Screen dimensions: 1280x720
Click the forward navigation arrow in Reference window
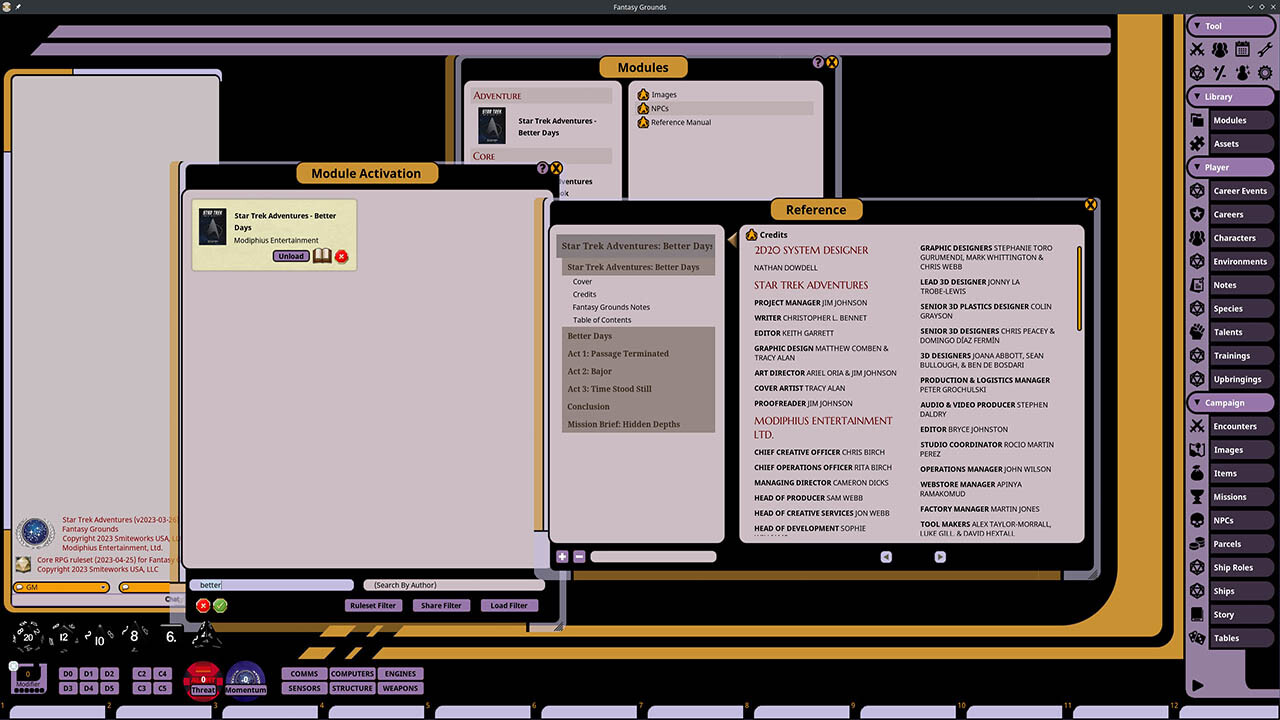[940, 556]
